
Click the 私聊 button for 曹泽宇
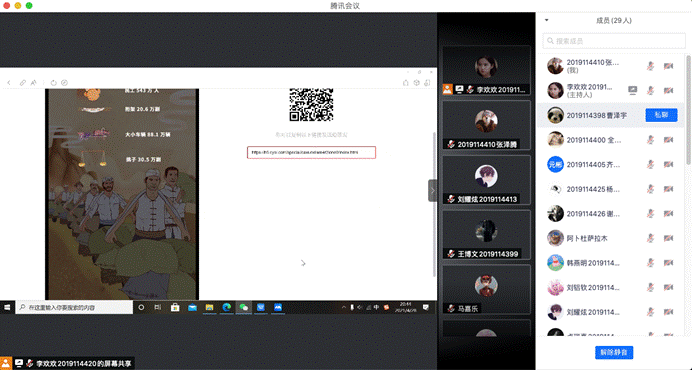pyautogui.click(x=661, y=115)
